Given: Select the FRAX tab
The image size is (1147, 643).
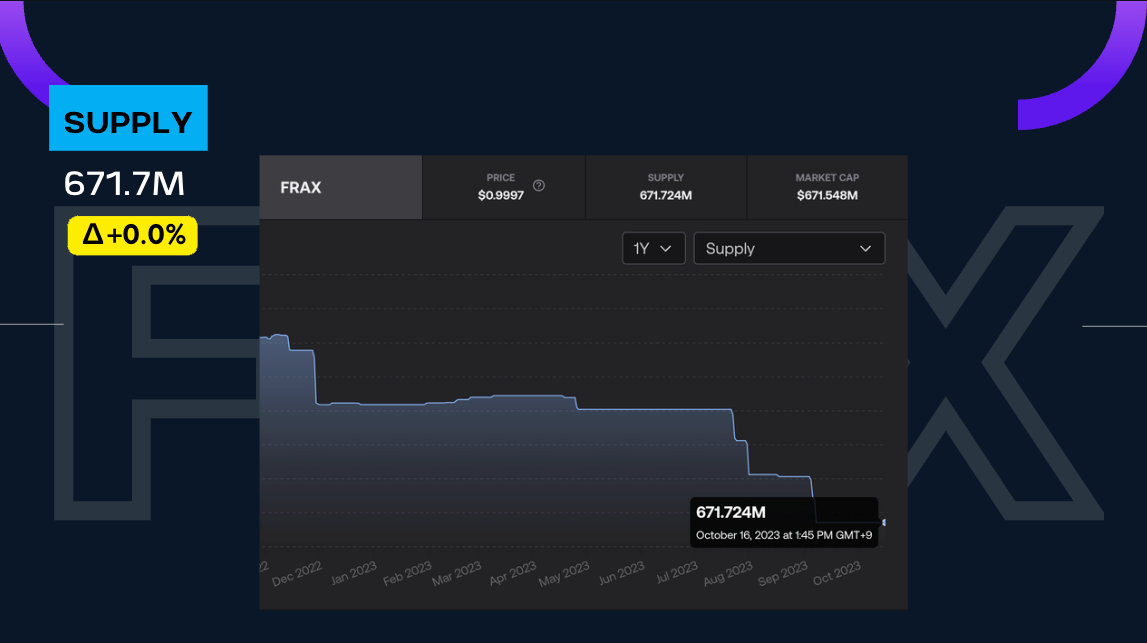Looking at the screenshot, I should (x=340, y=187).
